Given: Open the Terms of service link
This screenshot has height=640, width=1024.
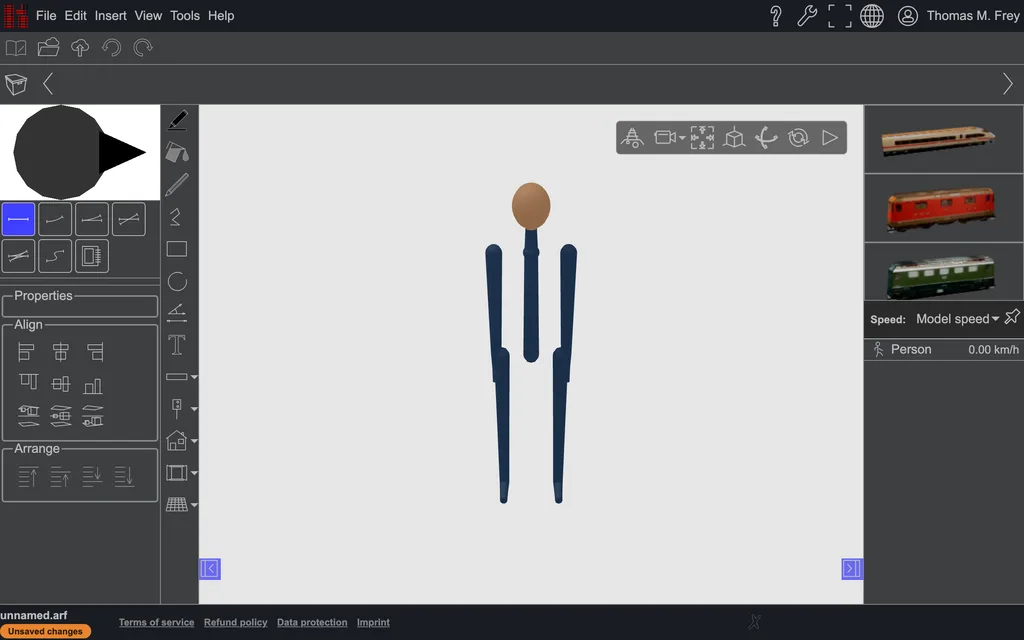Looking at the screenshot, I should tap(157, 622).
